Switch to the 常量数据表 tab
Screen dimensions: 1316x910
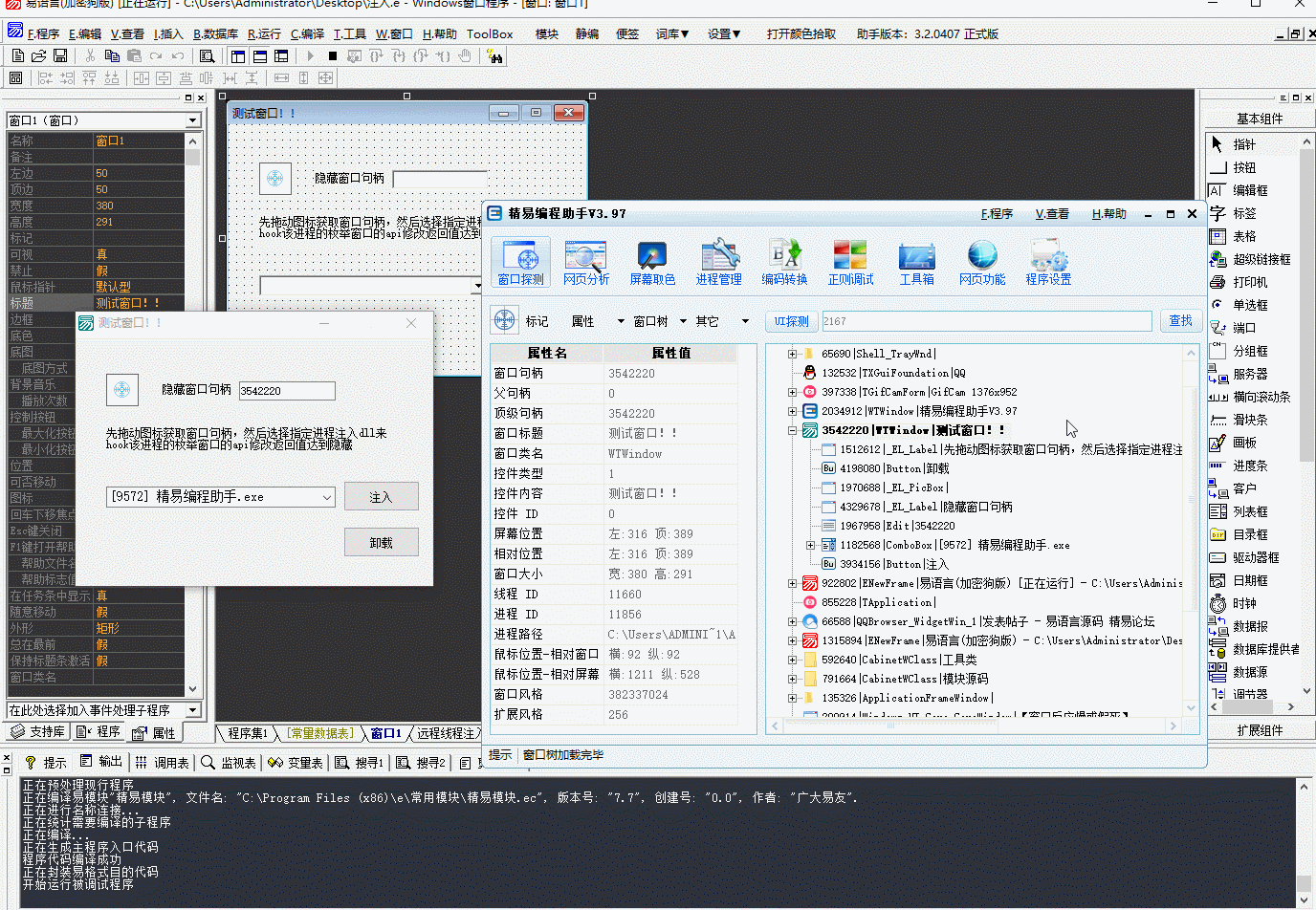(x=320, y=733)
